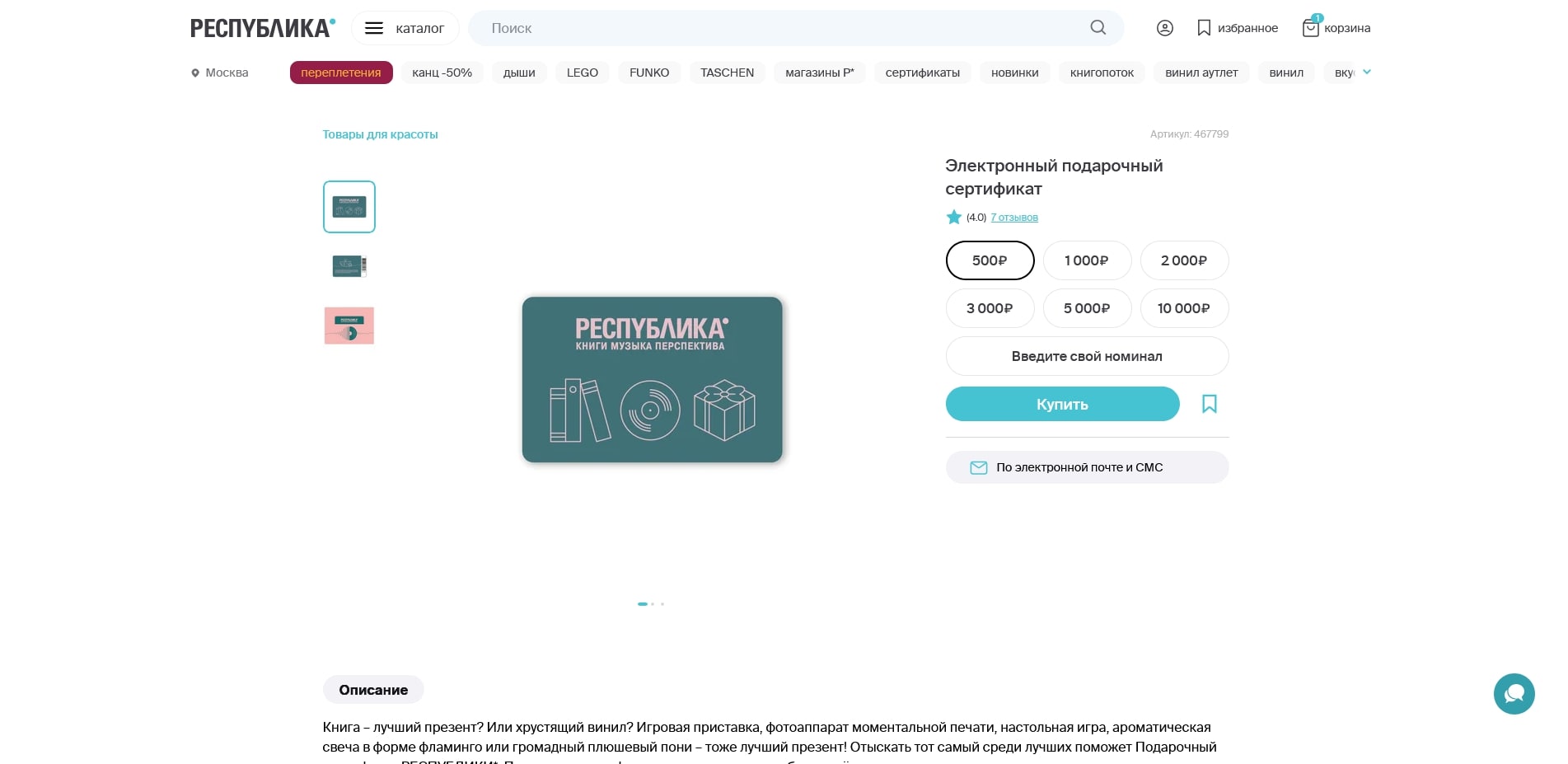Choose the 1 000₽ denomination
Screen dimensions: 1568x764
click(1087, 260)
